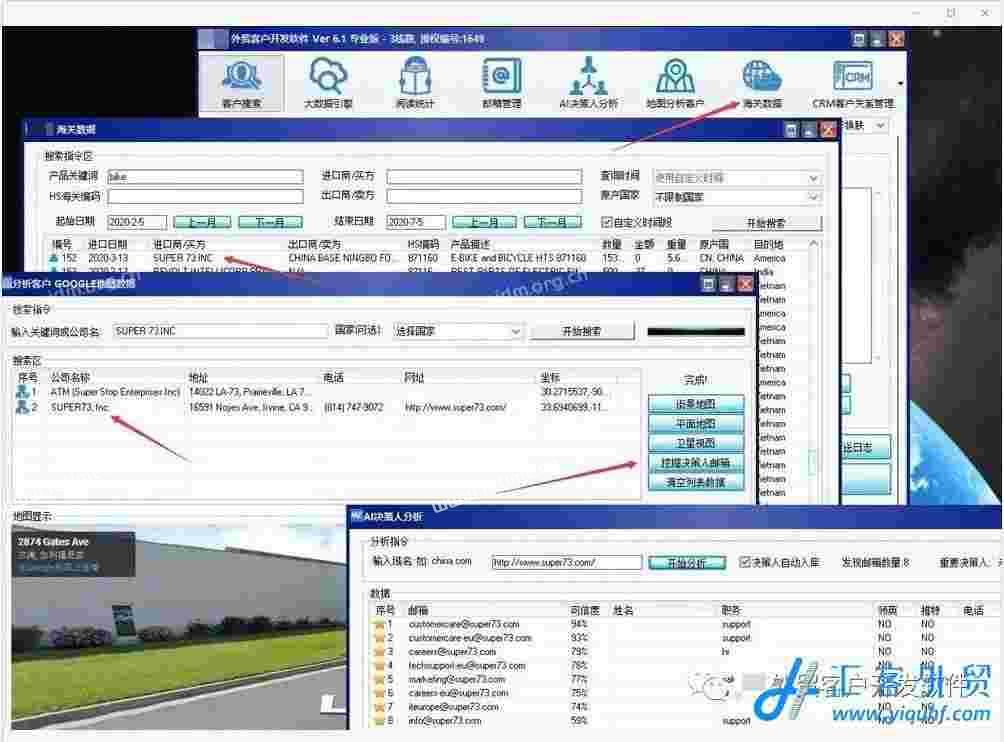This screenshot has height=742, width=1004.
Task: Select the ATM (Super Stop Enterprises Inc) row
Action: pos(325,391)
